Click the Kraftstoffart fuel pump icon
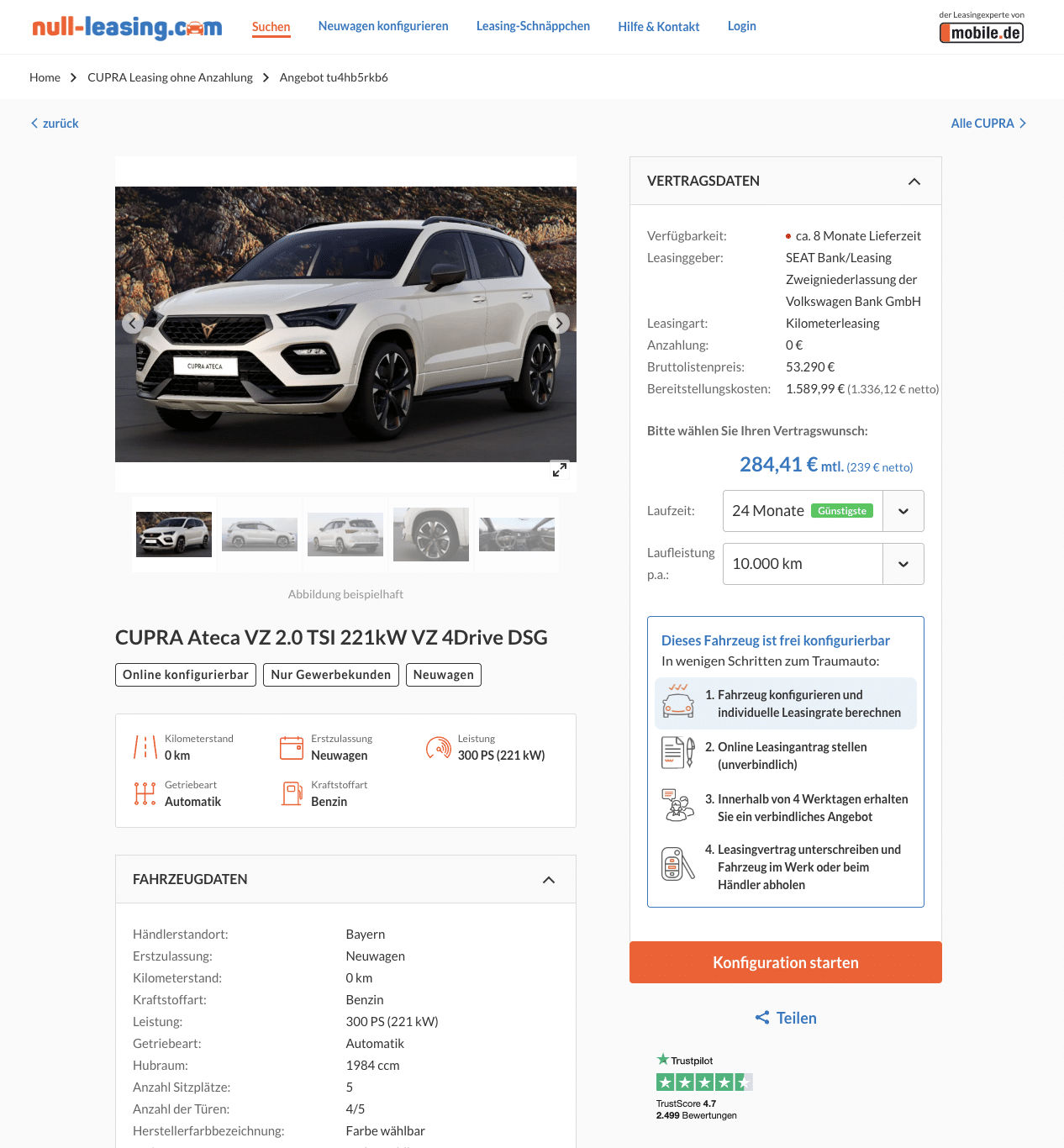This screenshot has height=1148, width=1064. coord(292,793)
